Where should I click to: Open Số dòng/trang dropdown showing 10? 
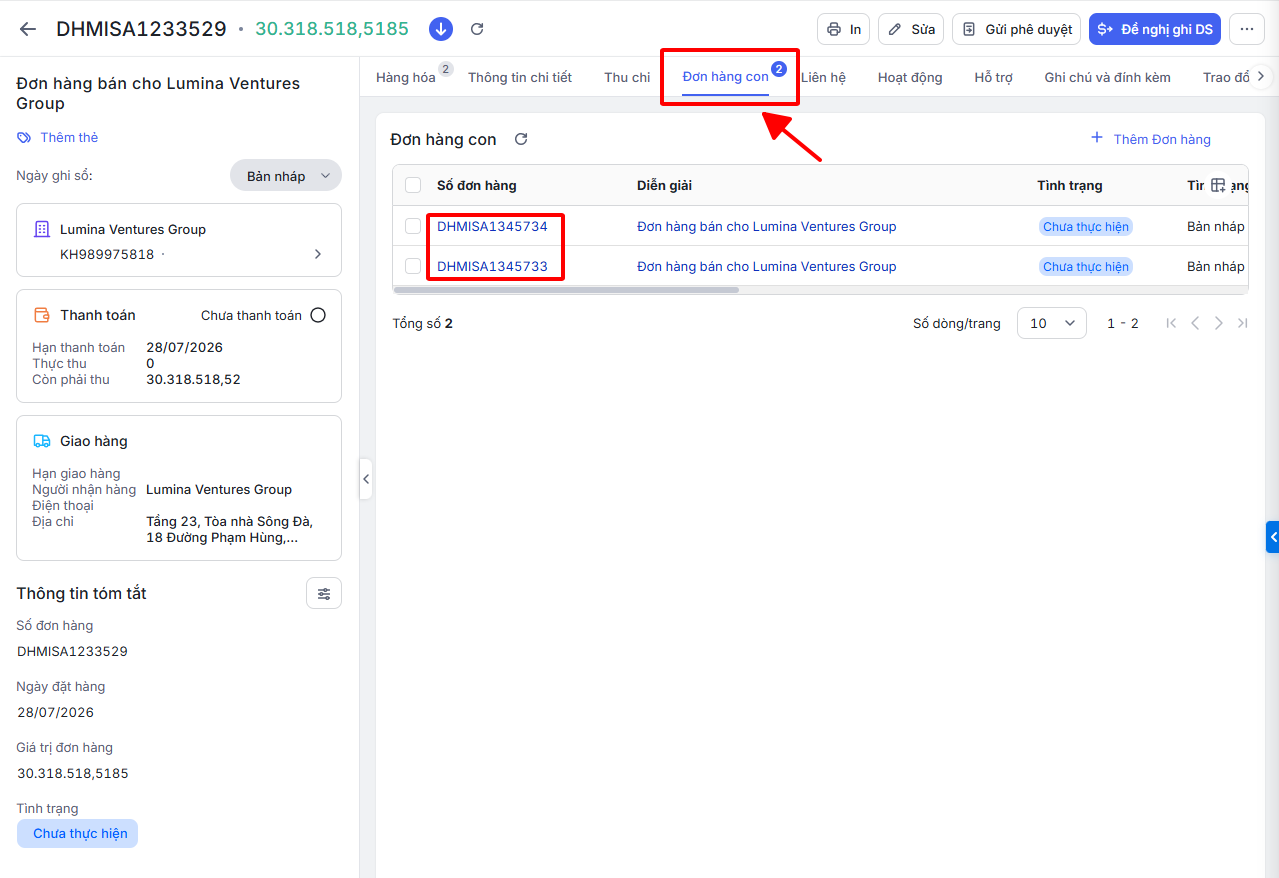[1052, 323]
